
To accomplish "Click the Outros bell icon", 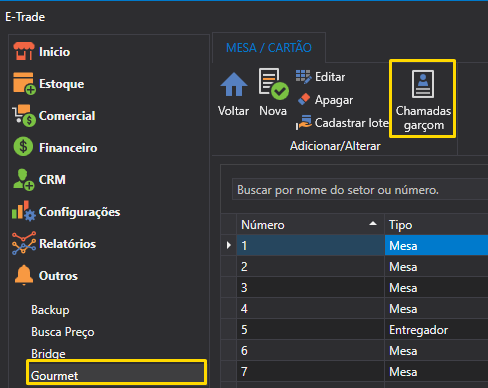I will click(x=24, y=275).
